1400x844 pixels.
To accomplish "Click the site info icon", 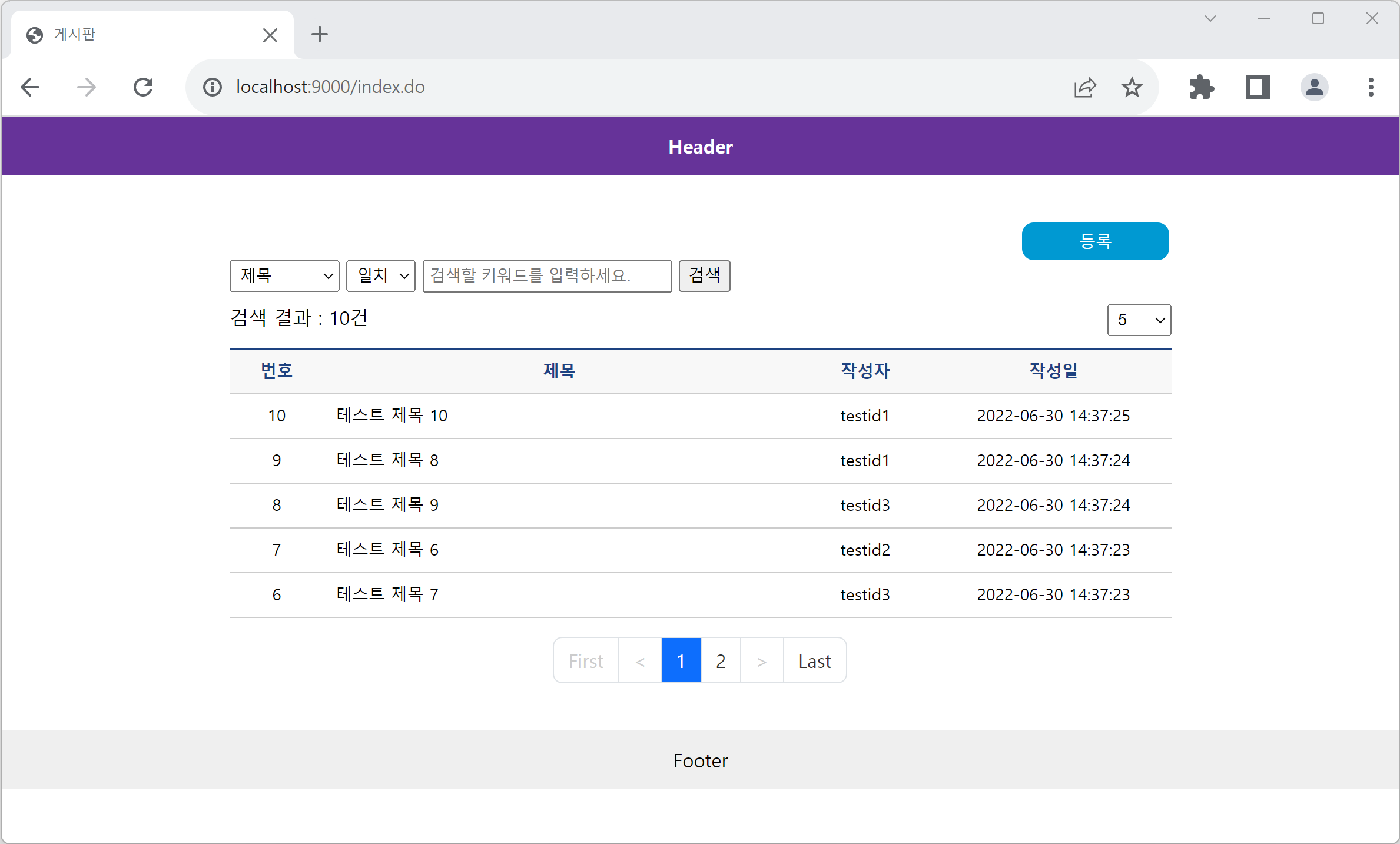I will (212, 87).
